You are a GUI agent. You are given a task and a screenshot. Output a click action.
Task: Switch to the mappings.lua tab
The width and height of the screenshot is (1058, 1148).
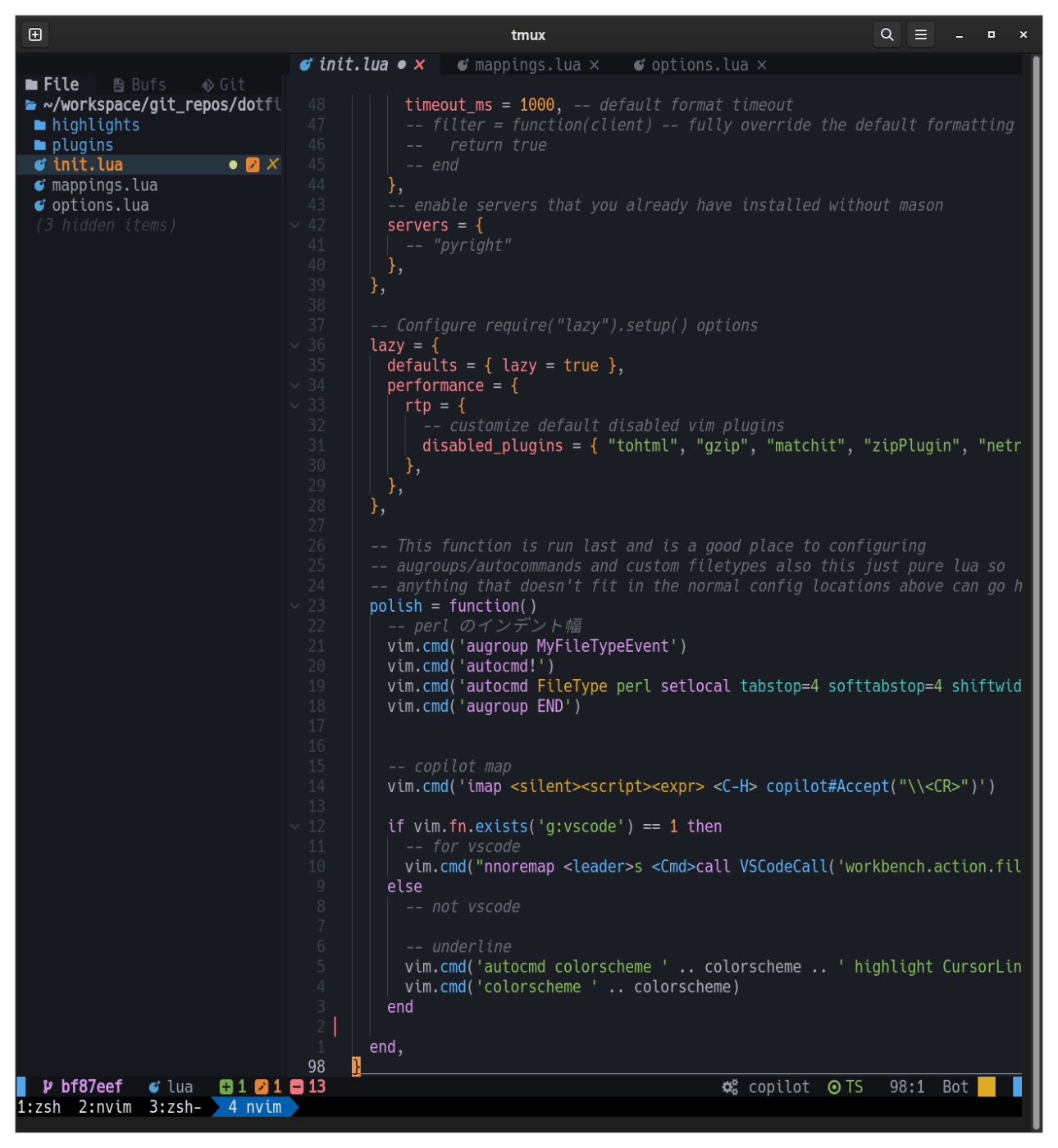pos(527,65)
